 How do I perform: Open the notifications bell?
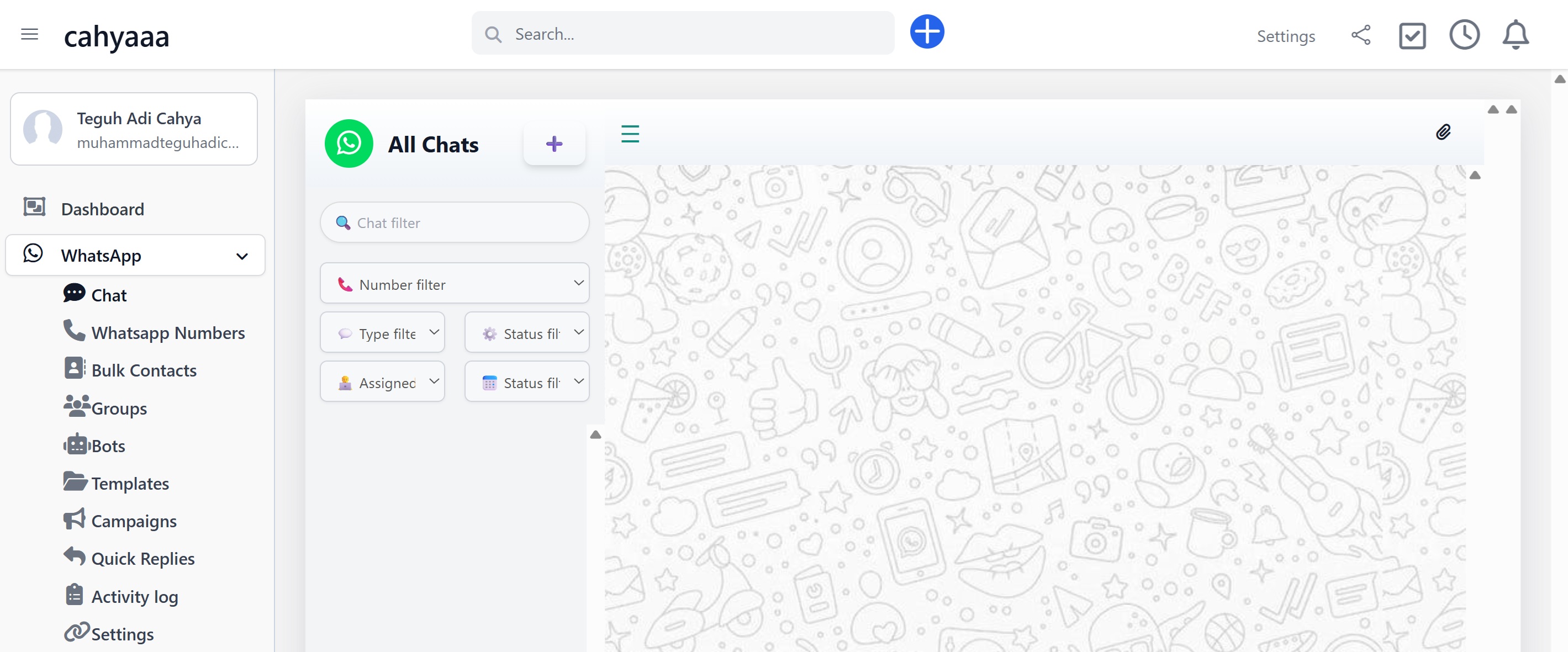tap(1515, 35)
